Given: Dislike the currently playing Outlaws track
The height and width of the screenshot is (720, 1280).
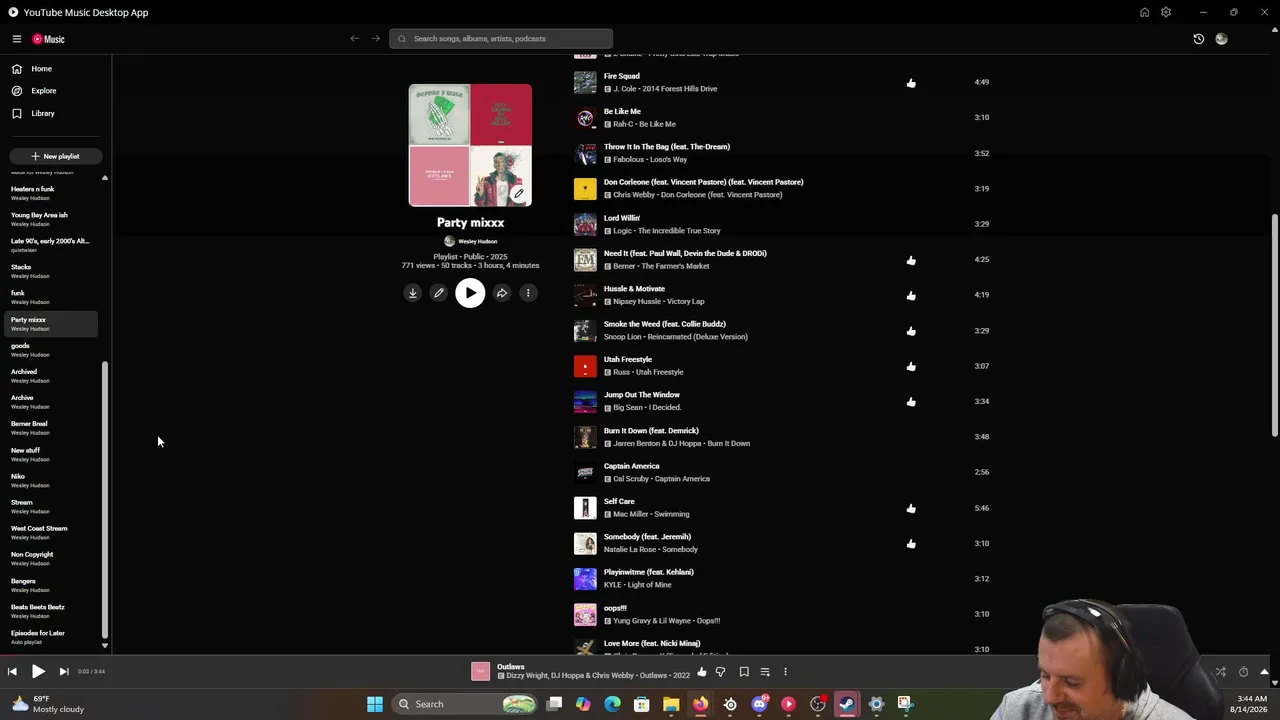Looking at the screenshot, I should click(720, 672).
